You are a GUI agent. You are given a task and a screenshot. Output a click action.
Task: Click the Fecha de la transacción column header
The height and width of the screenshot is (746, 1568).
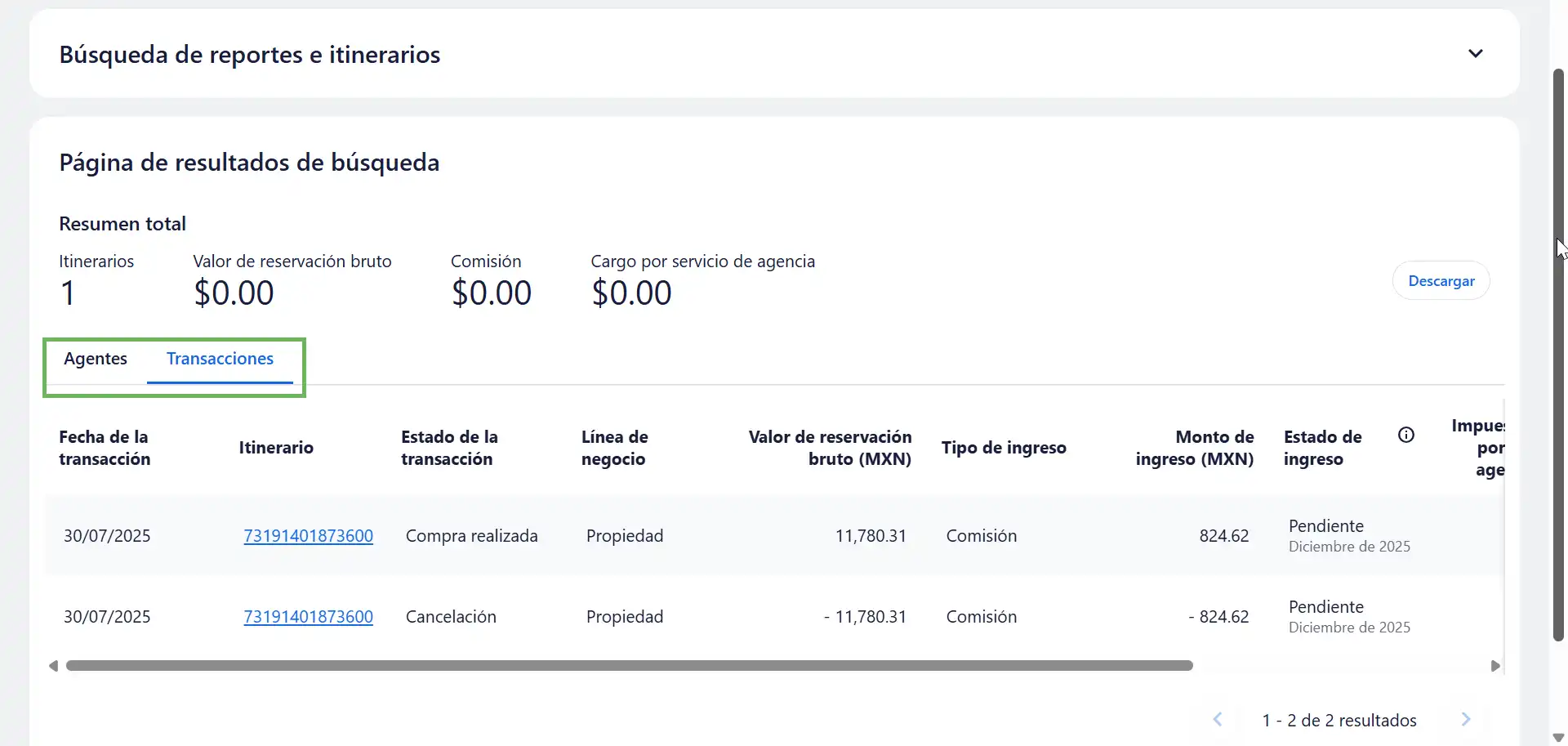point(105,448)
